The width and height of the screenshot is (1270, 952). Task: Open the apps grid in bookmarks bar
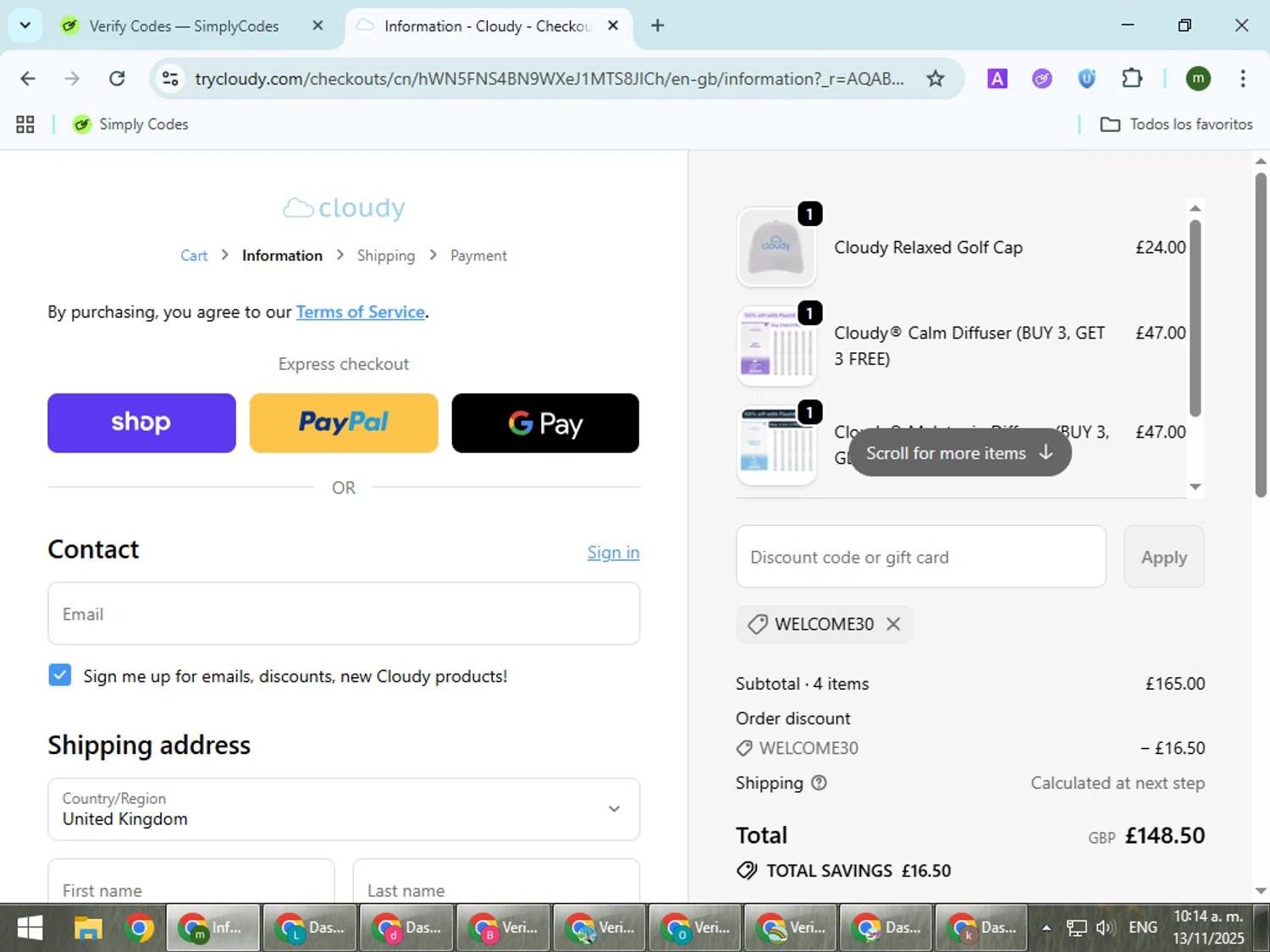click(25, 124)
